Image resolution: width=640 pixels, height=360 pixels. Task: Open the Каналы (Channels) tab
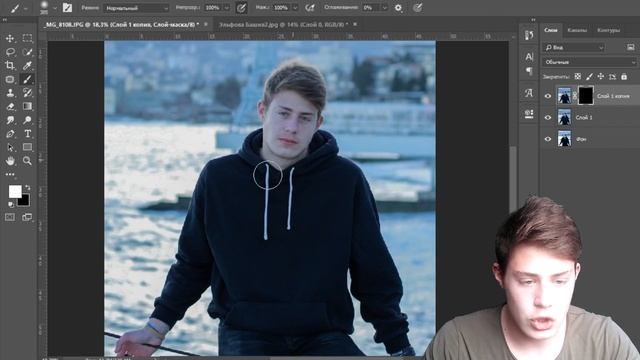(x=577, y=30)
